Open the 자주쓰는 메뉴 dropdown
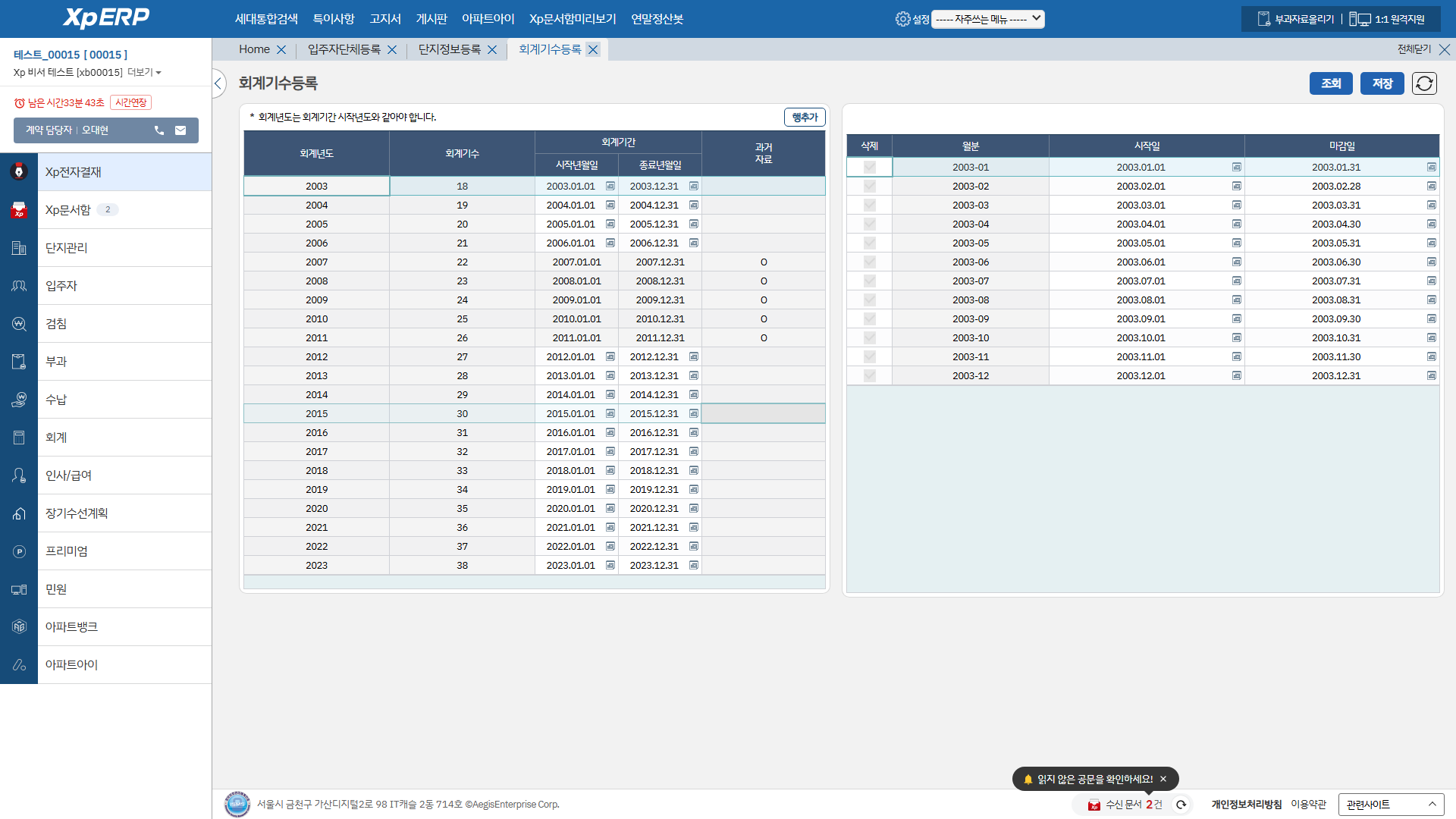Viewport: 1456px width, 819px height. (x=987, y=19)
